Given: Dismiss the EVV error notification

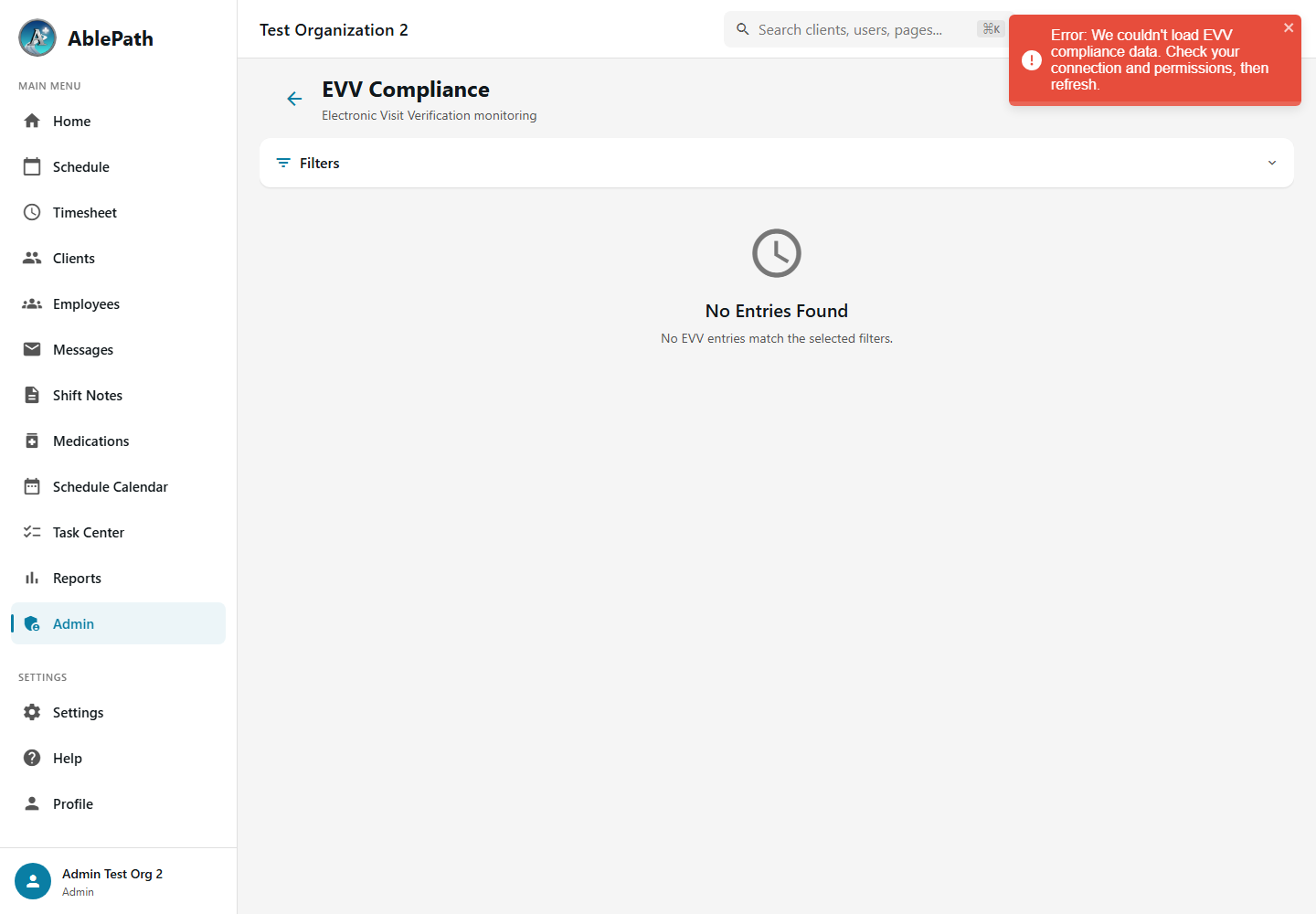Looking at the screenshot, I should 1289,27.
